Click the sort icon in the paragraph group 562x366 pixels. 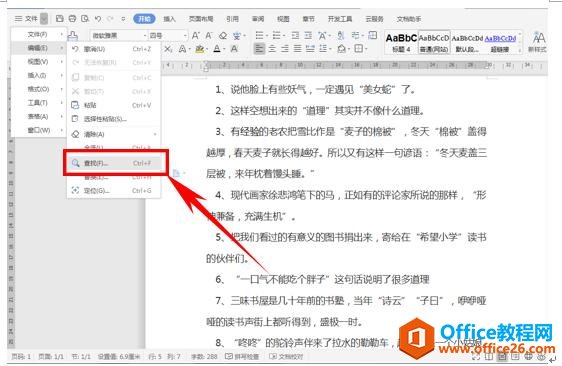(341, 35)
